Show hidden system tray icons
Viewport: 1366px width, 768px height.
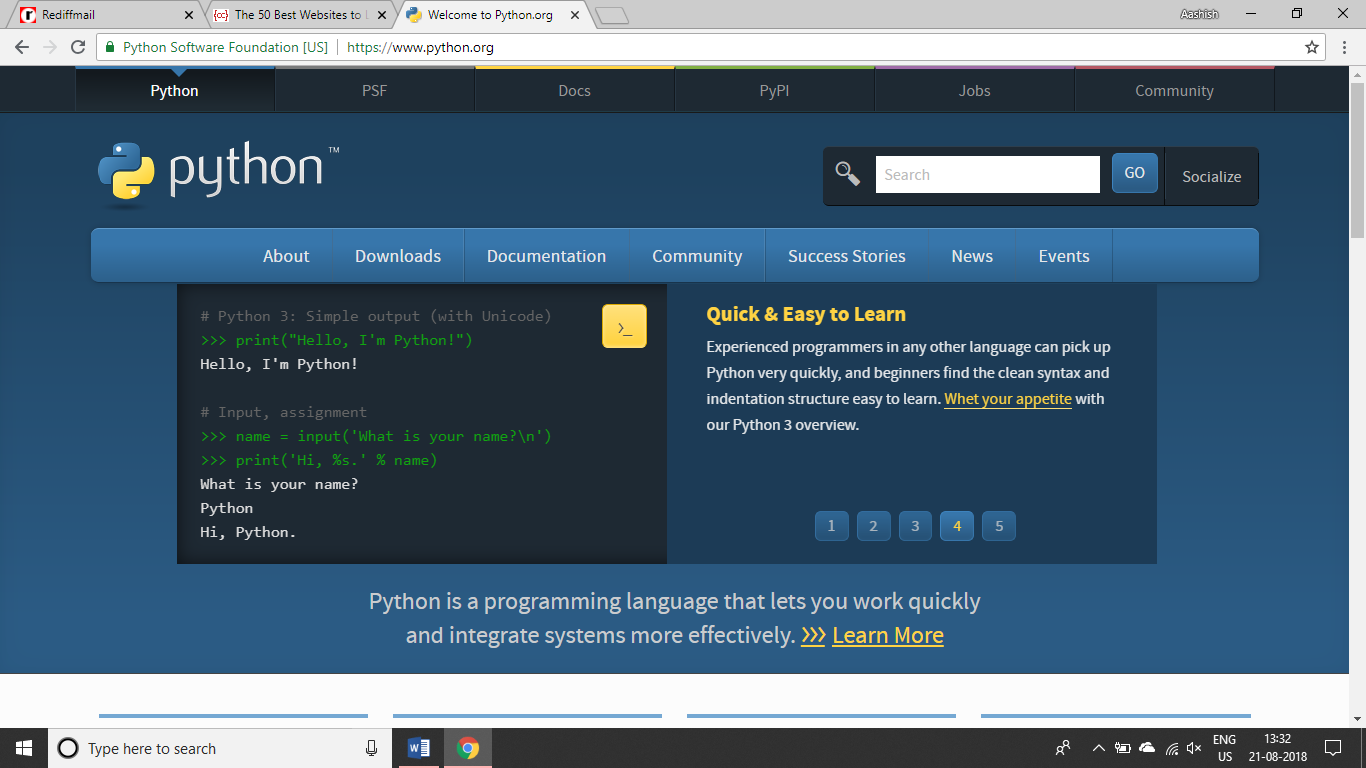click(x=1098, y=748)
